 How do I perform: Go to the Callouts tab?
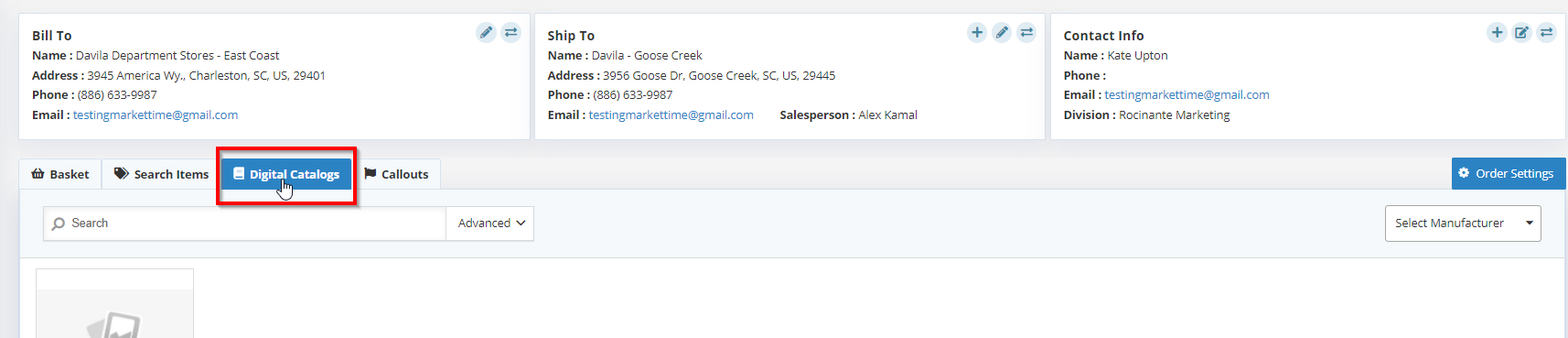[x=396, y=174]
